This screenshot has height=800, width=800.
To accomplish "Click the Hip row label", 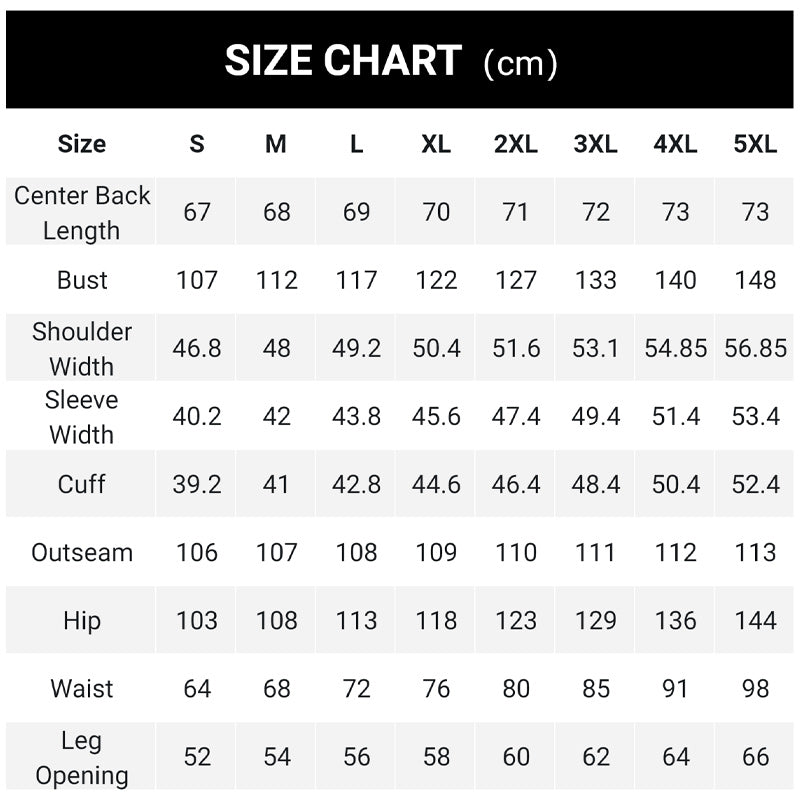I will click(82, 620).
